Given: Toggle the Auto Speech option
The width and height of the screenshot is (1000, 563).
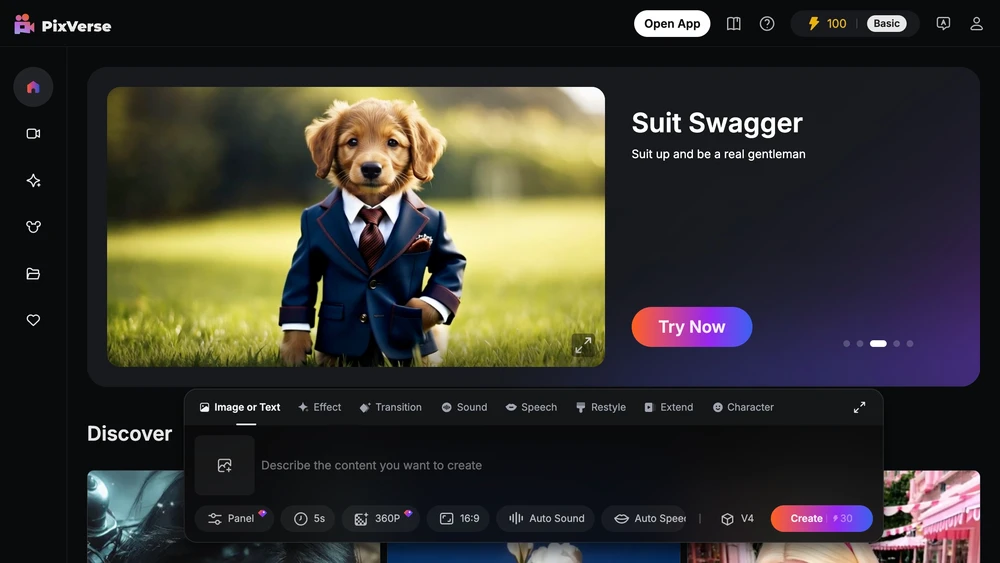Looking at the screenshot, I should (649, 518).
